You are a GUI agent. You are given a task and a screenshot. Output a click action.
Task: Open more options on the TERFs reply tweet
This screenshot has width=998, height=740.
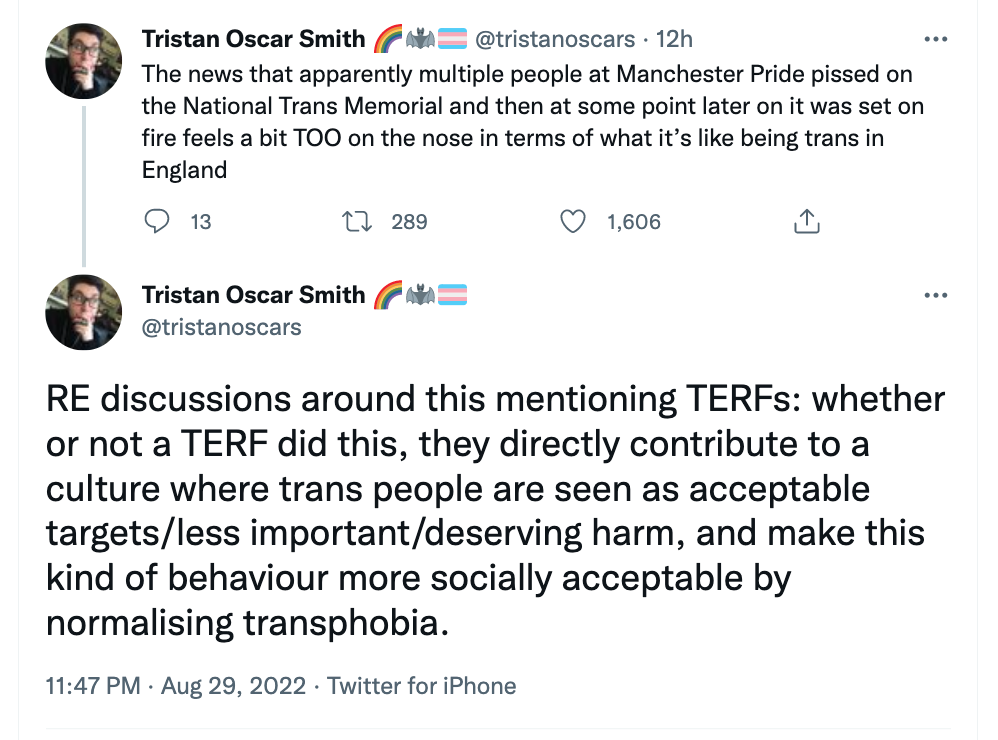click(x=936, y=295)
